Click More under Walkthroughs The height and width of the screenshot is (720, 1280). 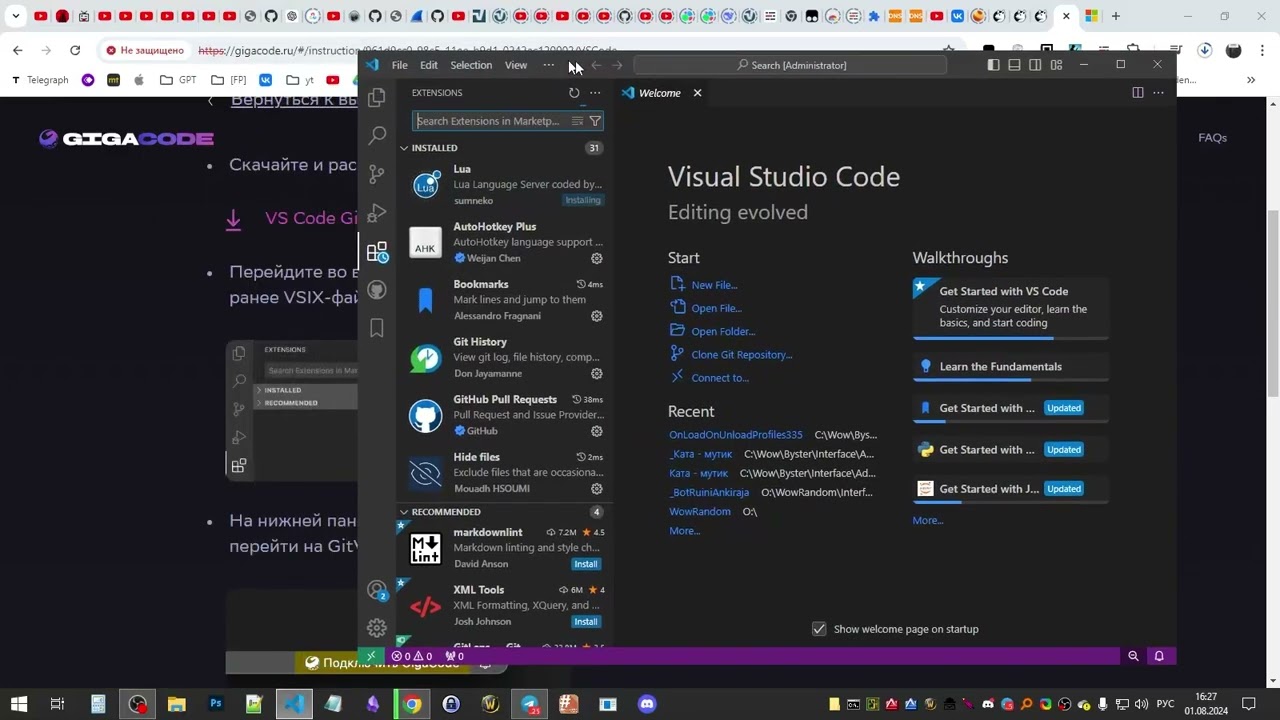point(928,520)
